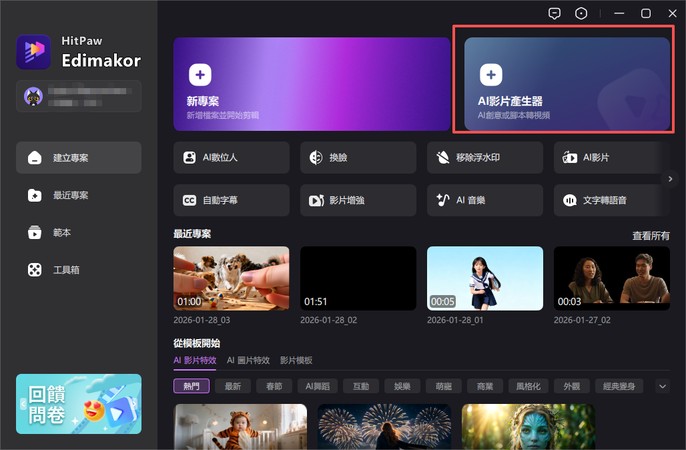Click the 影片增強 button label
The height and width of the screenshot is (450, 686).
pyautogui.click(x=347, y=200)
